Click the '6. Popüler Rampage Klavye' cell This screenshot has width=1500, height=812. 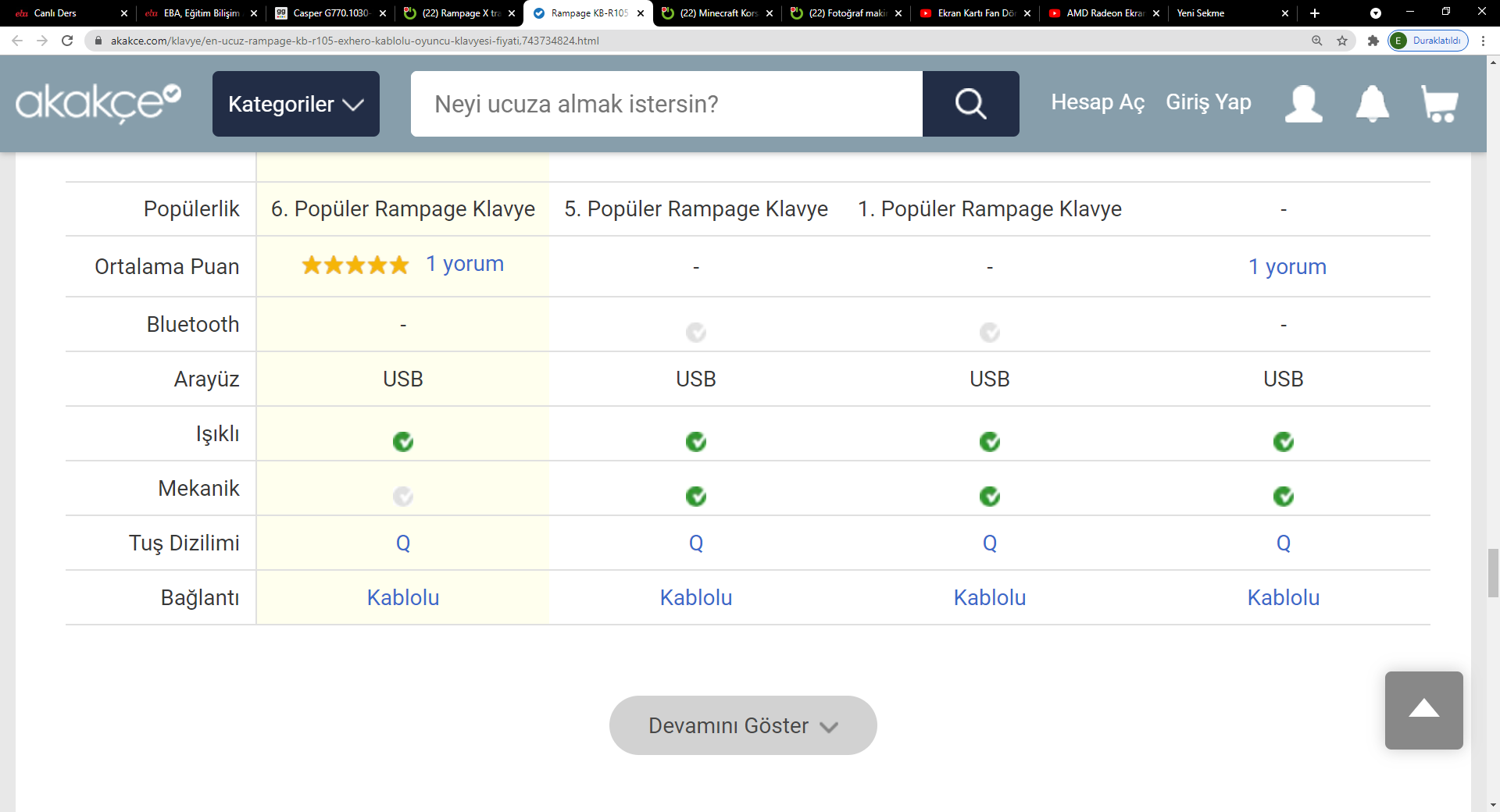pyautogui.click(x=403, y=209)
